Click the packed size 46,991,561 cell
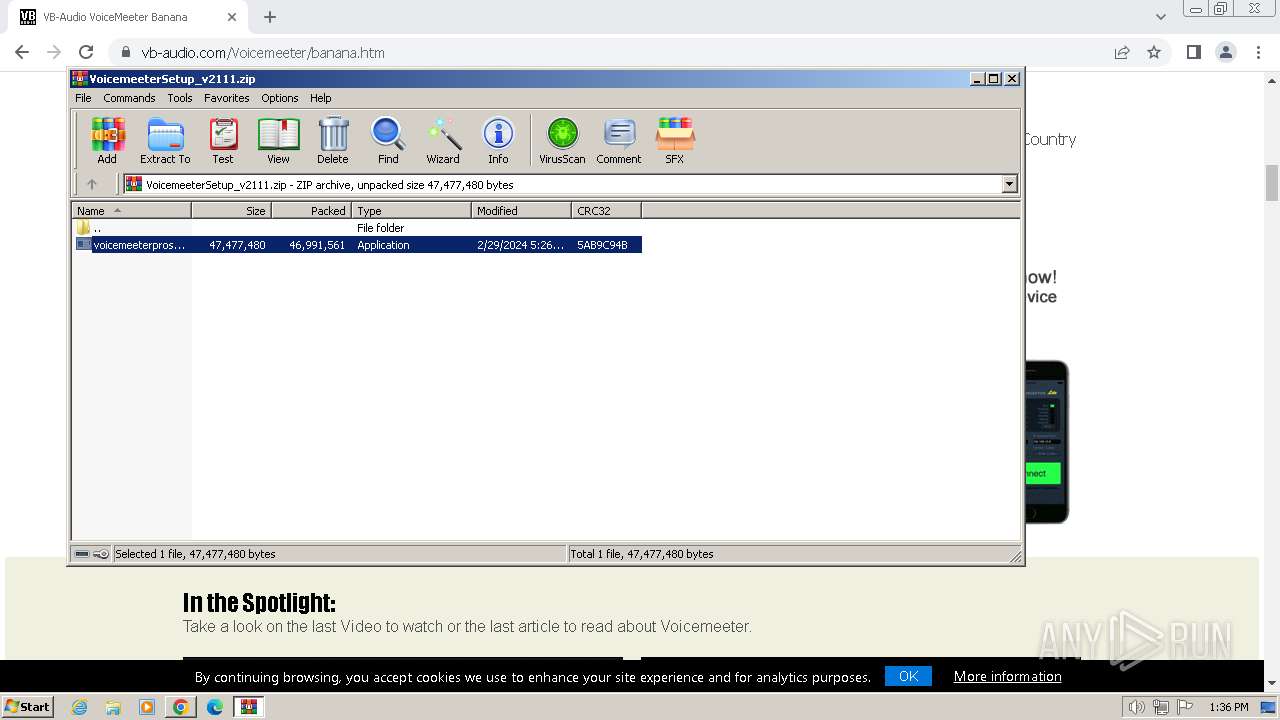 317,245
